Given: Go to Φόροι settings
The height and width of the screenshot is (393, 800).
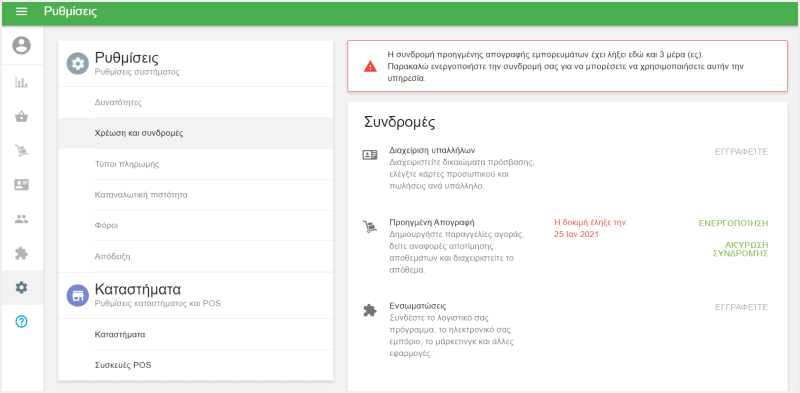Looking at the screenshot, I should pos(195,226).
